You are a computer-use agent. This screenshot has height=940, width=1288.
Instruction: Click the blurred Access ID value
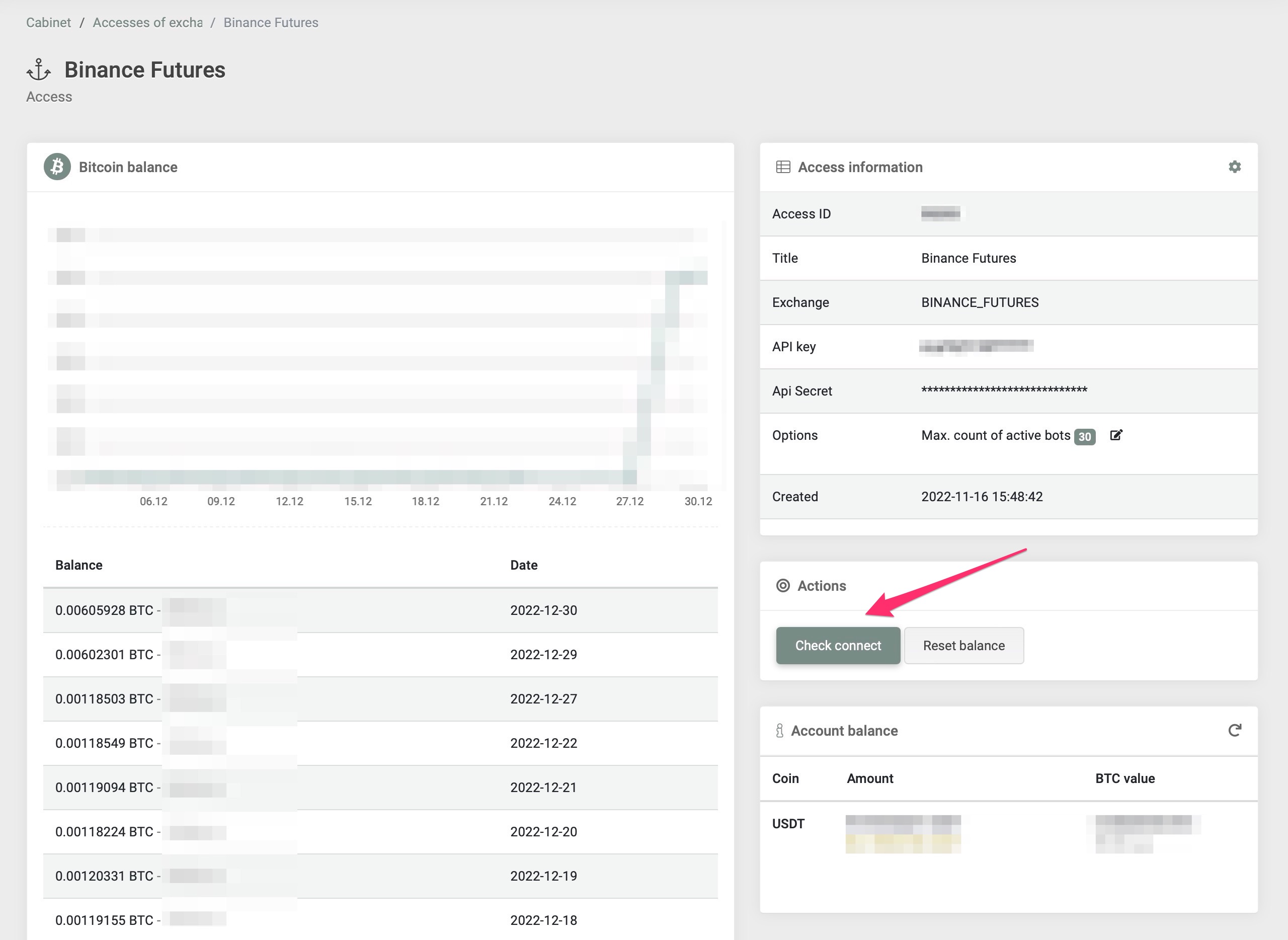tap(940, 214)
